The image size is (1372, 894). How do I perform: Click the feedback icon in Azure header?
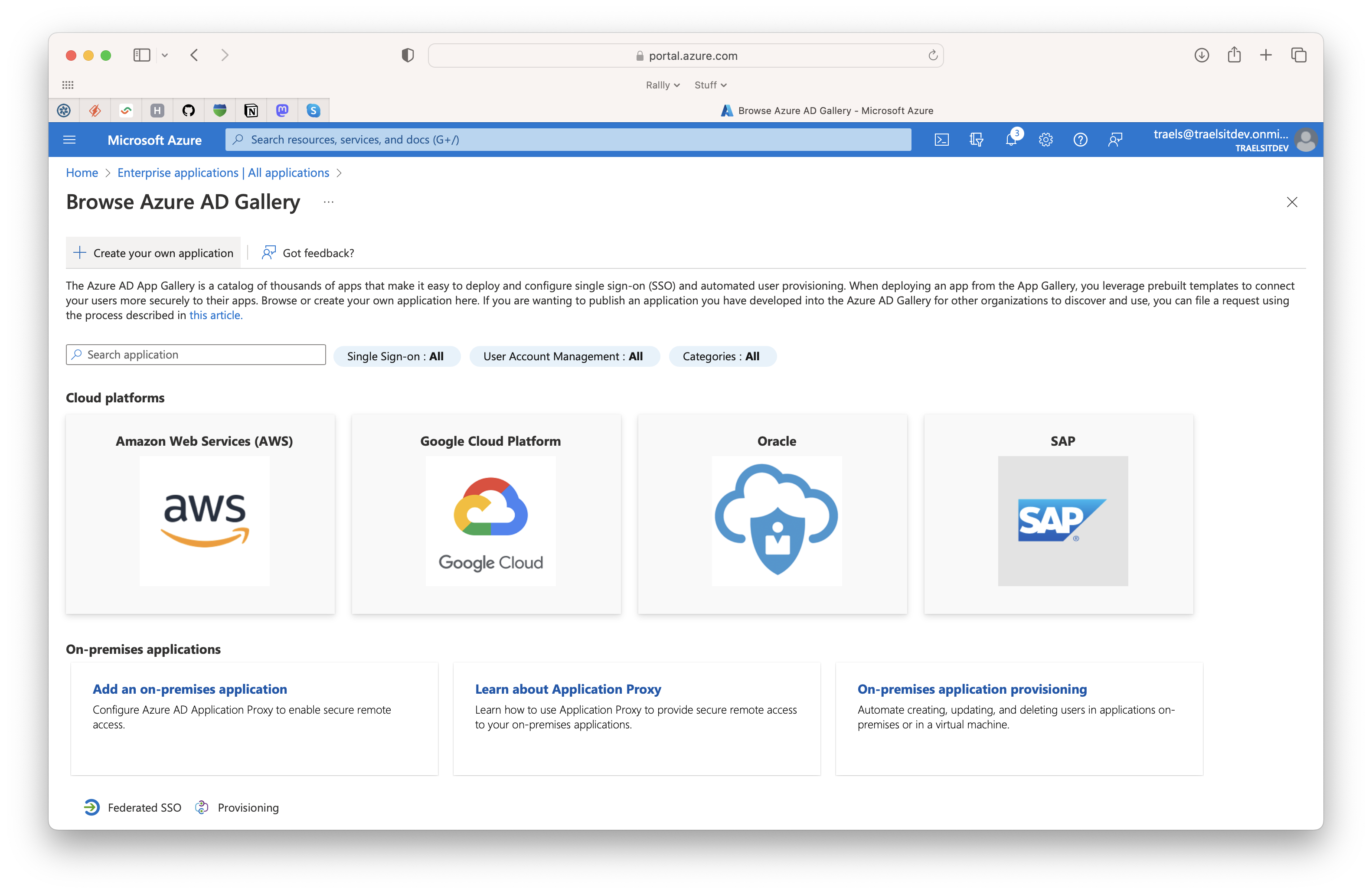pos(1115,140)
